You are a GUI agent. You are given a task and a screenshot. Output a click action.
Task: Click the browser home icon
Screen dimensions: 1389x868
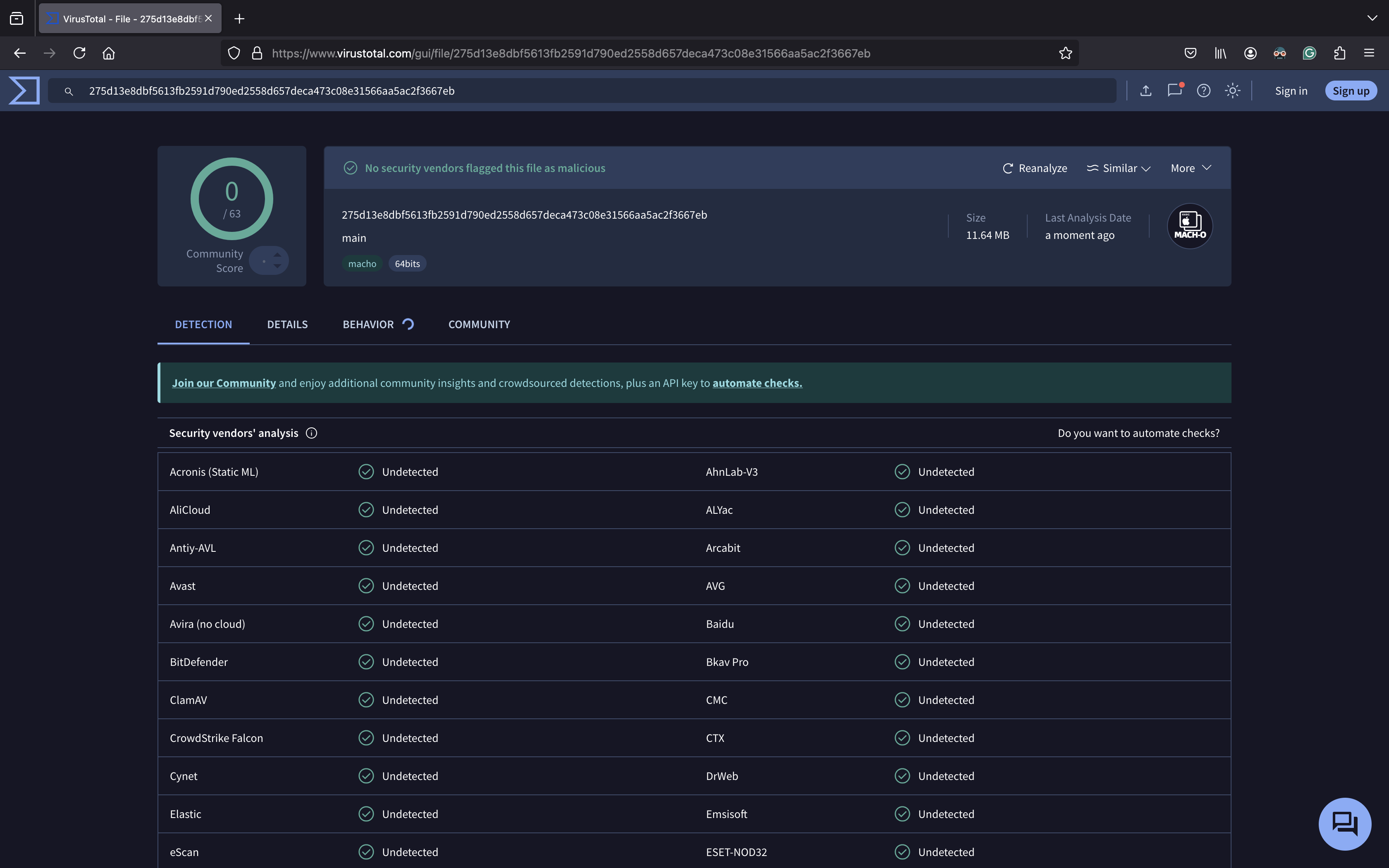108,53
